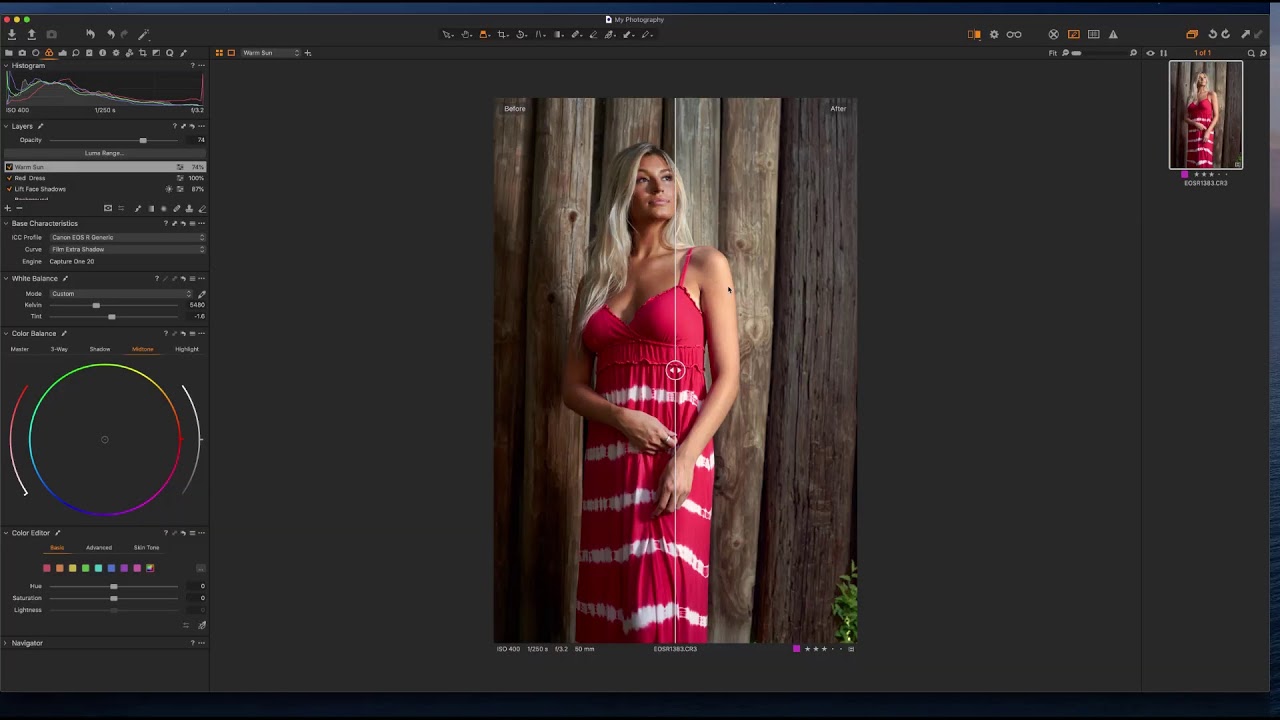Select the keystone tool in top toolbar
Viewport: 1280px width, 720px height.
[x=539, y=34]
